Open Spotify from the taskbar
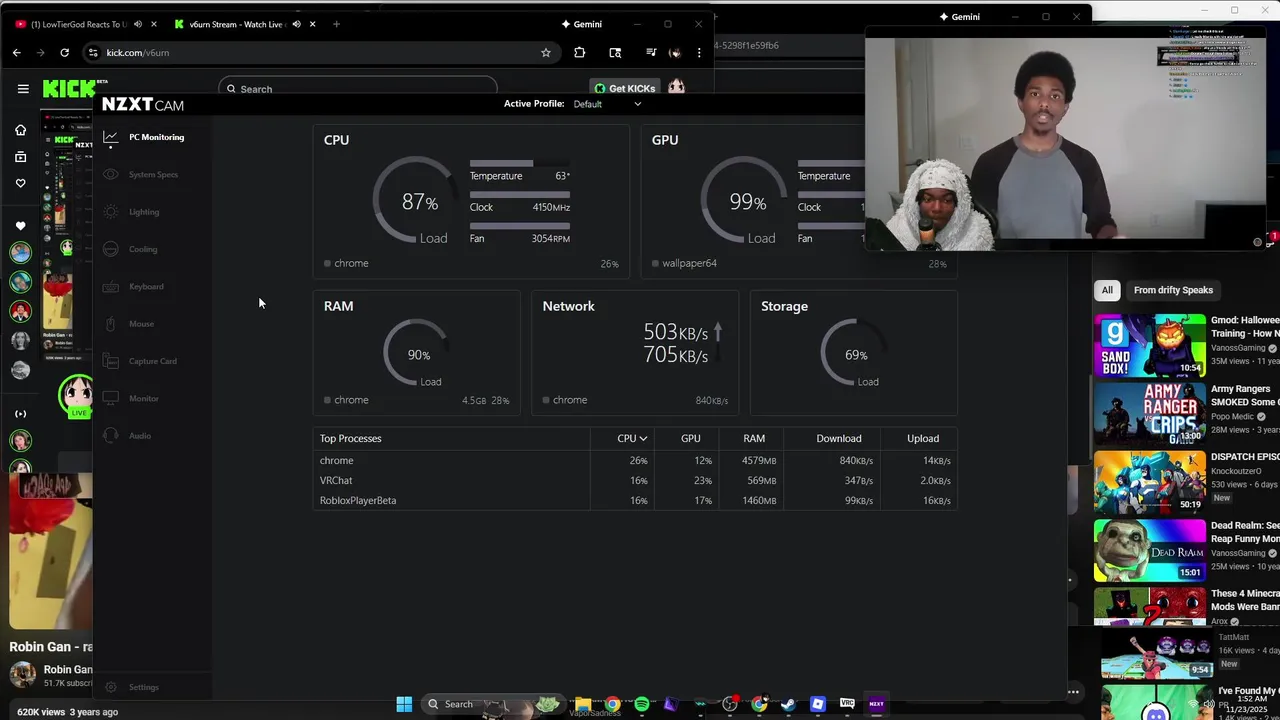Image resolution: width=1280 pixels, height=720 pixels. [x=641, y=704]
